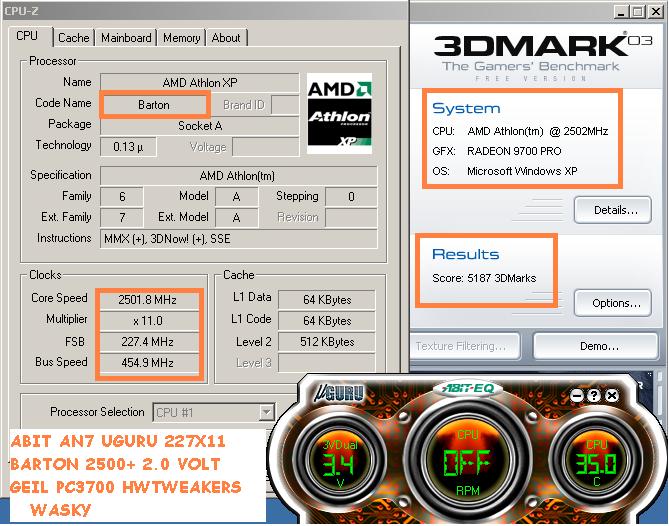The height and width of the screenshot is (526, 669).
Task: Close the uGuru ABIT-EQ panel
Action: (x=612, y=395)
